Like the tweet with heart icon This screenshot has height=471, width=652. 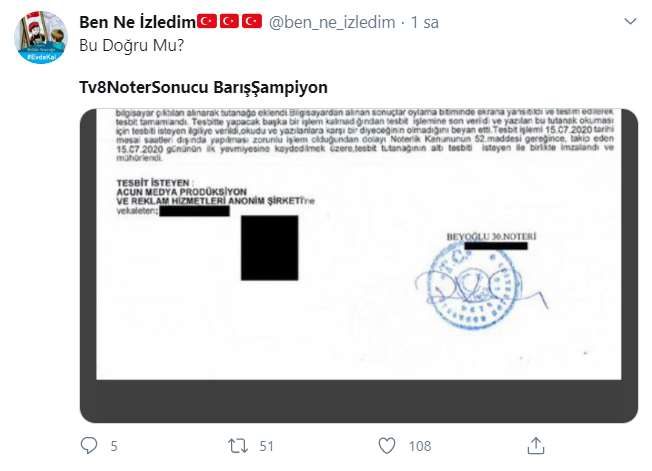[x=387, y=446]
